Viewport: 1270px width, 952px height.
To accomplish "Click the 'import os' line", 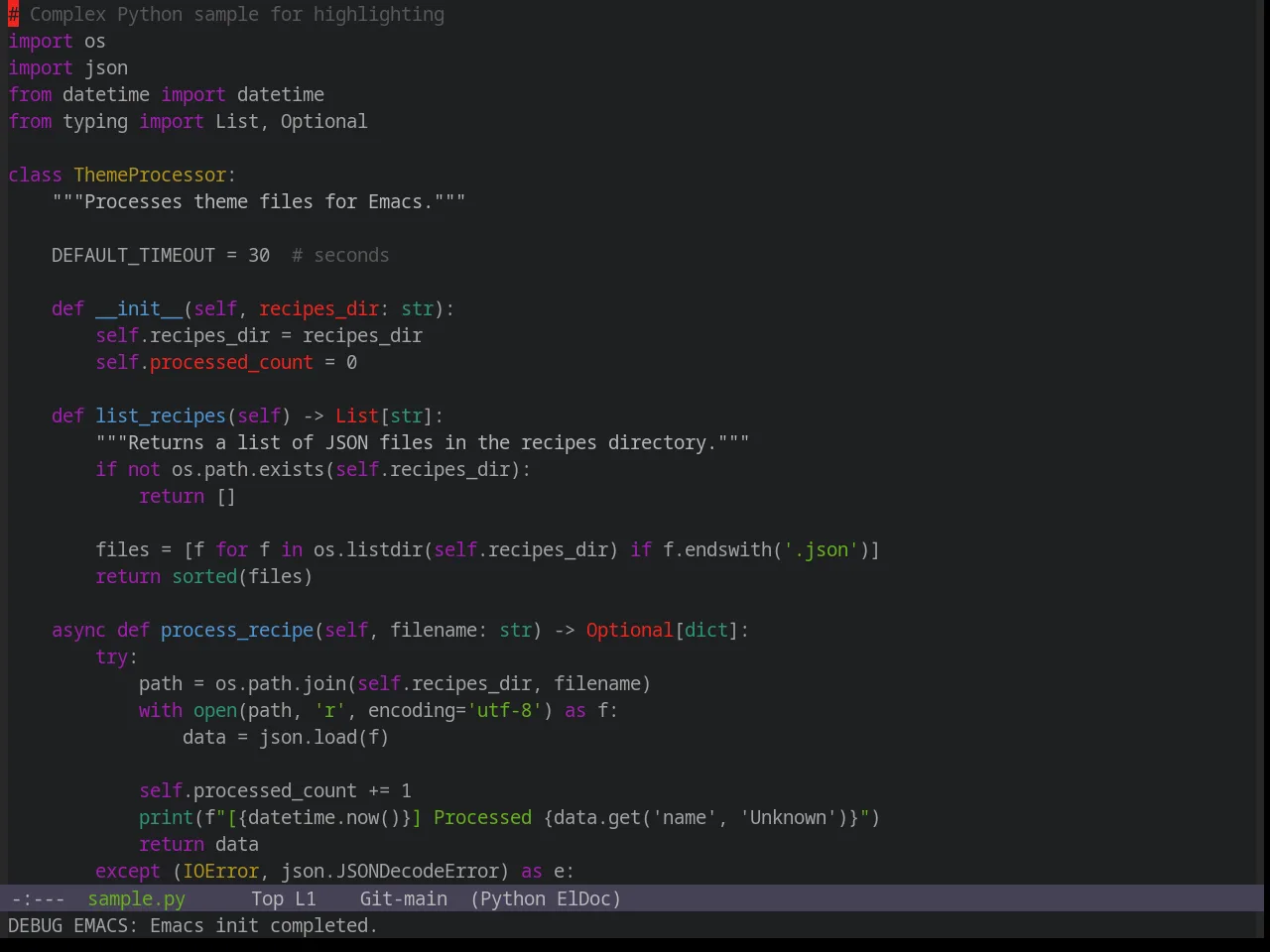I will tap(57, 41).
